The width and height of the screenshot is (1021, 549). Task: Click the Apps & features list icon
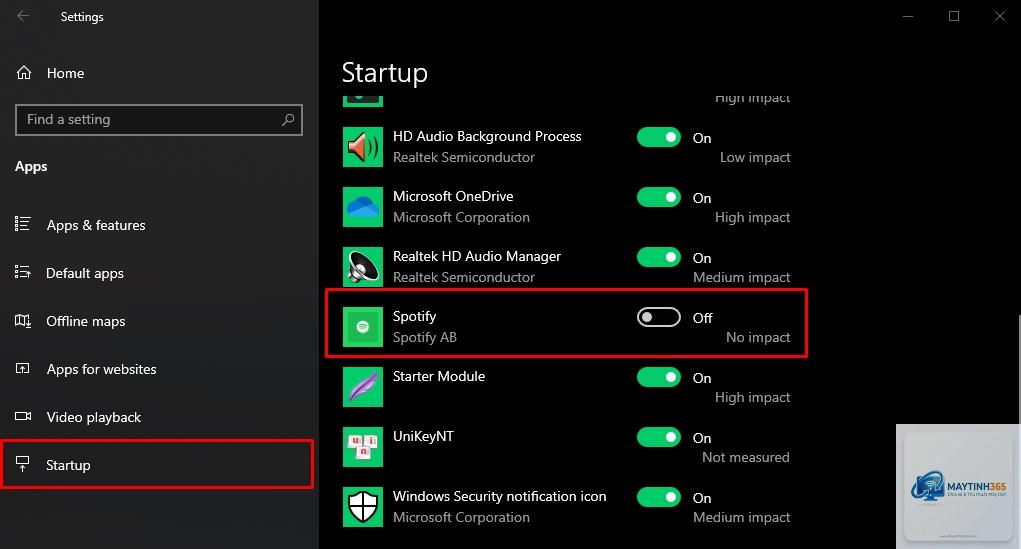coord(23,224)
